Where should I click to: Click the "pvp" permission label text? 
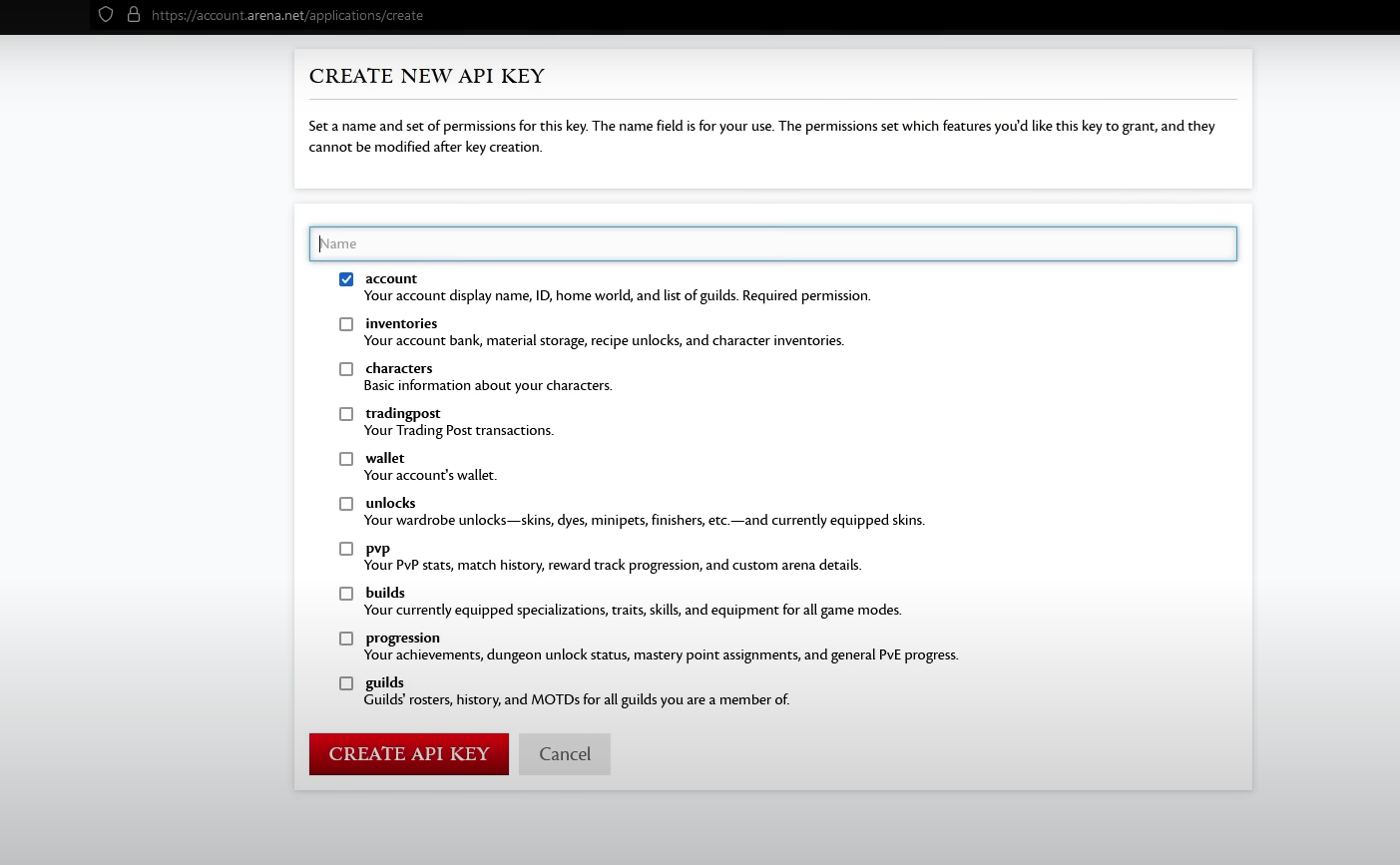coord(377,549)
